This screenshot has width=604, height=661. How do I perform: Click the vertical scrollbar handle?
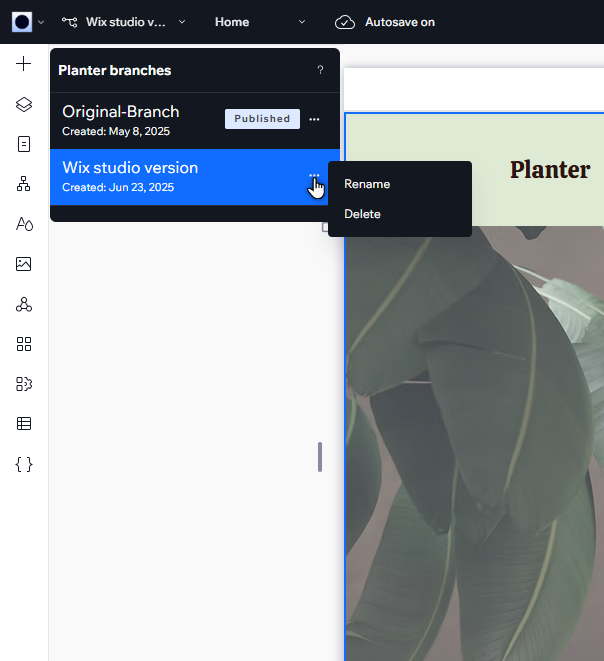pos(320,457)
